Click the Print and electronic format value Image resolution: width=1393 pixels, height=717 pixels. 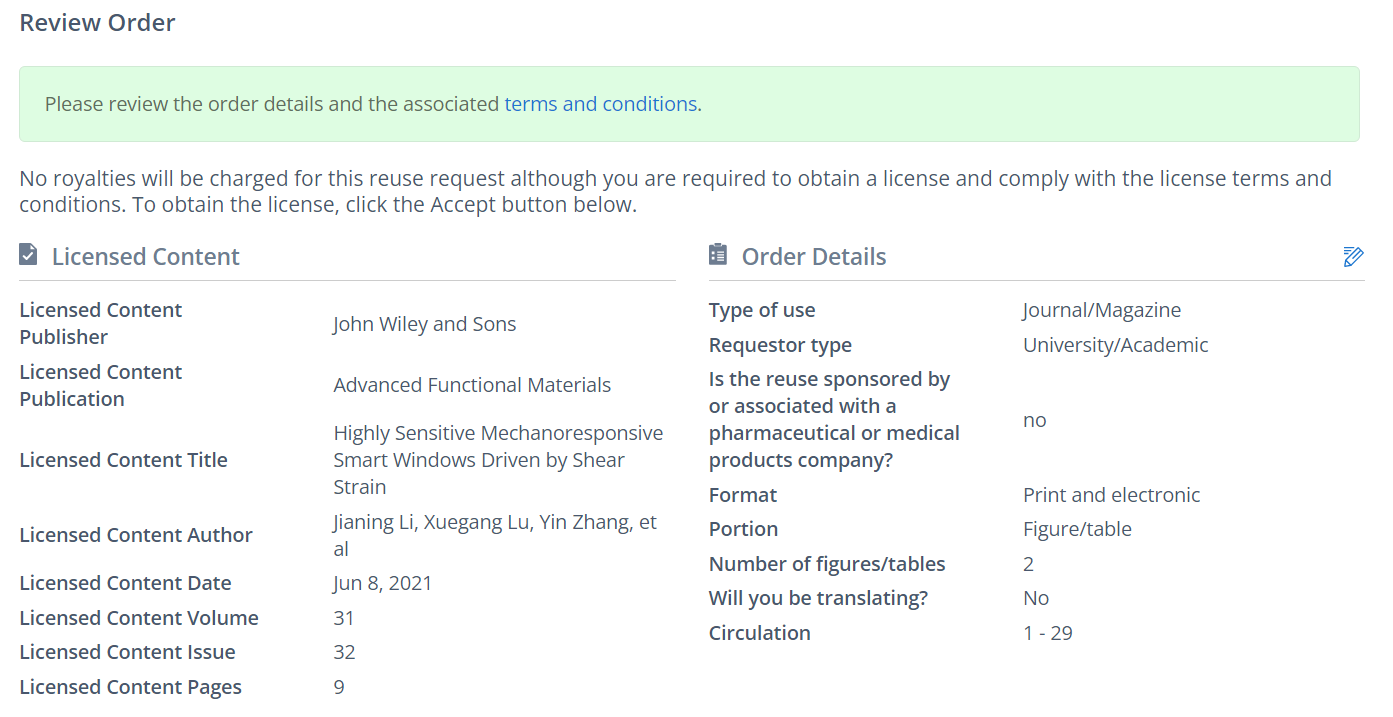click(x=1111, y=495)
